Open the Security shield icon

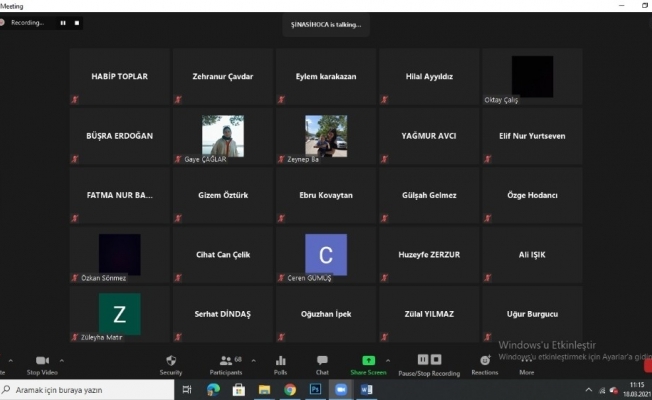click(171, 361)
